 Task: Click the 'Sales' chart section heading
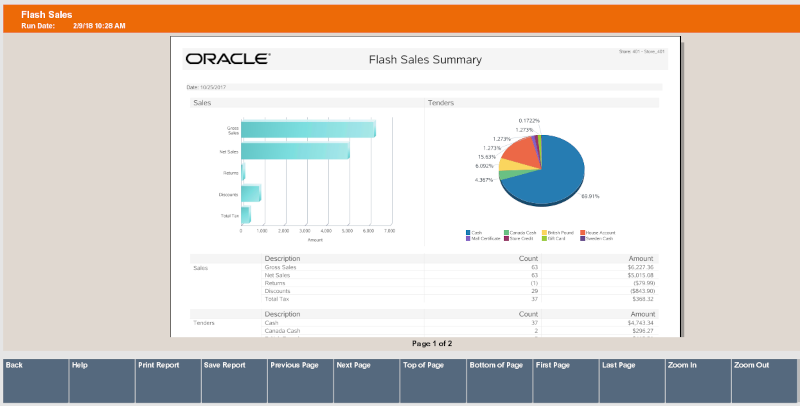(202, 103)
